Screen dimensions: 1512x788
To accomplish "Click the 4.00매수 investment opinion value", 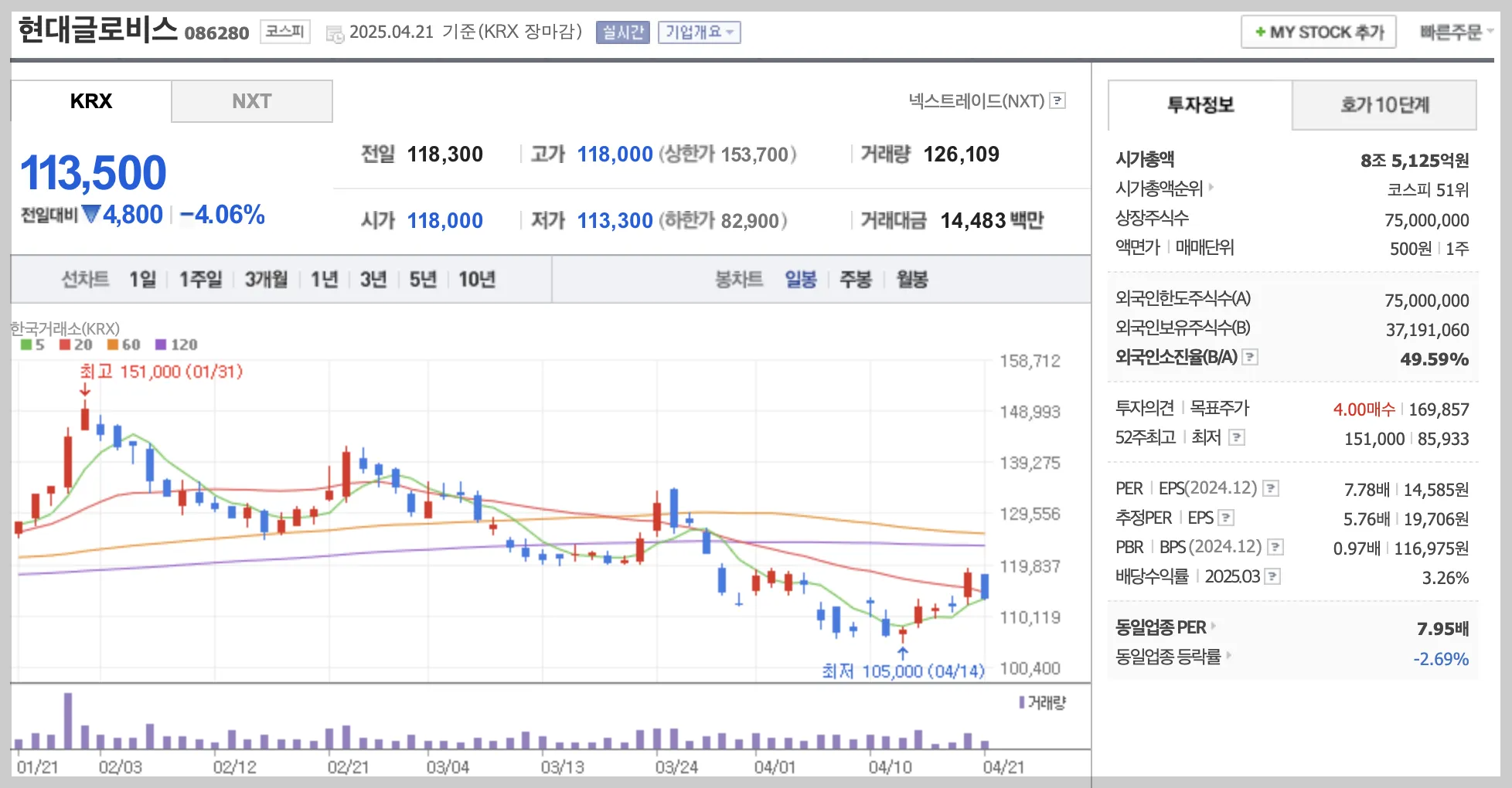I will [1364, 409].
